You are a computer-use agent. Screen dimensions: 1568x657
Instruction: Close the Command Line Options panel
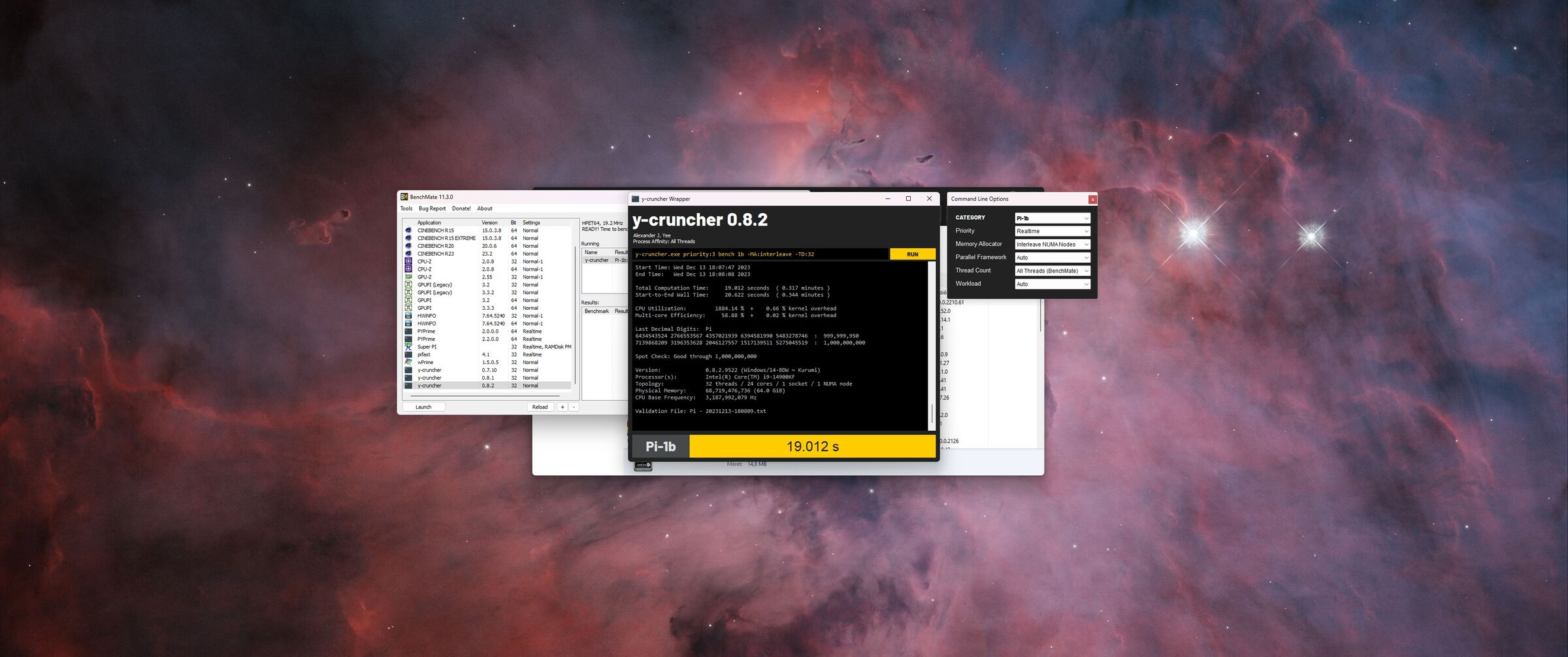coord(1092,199)
